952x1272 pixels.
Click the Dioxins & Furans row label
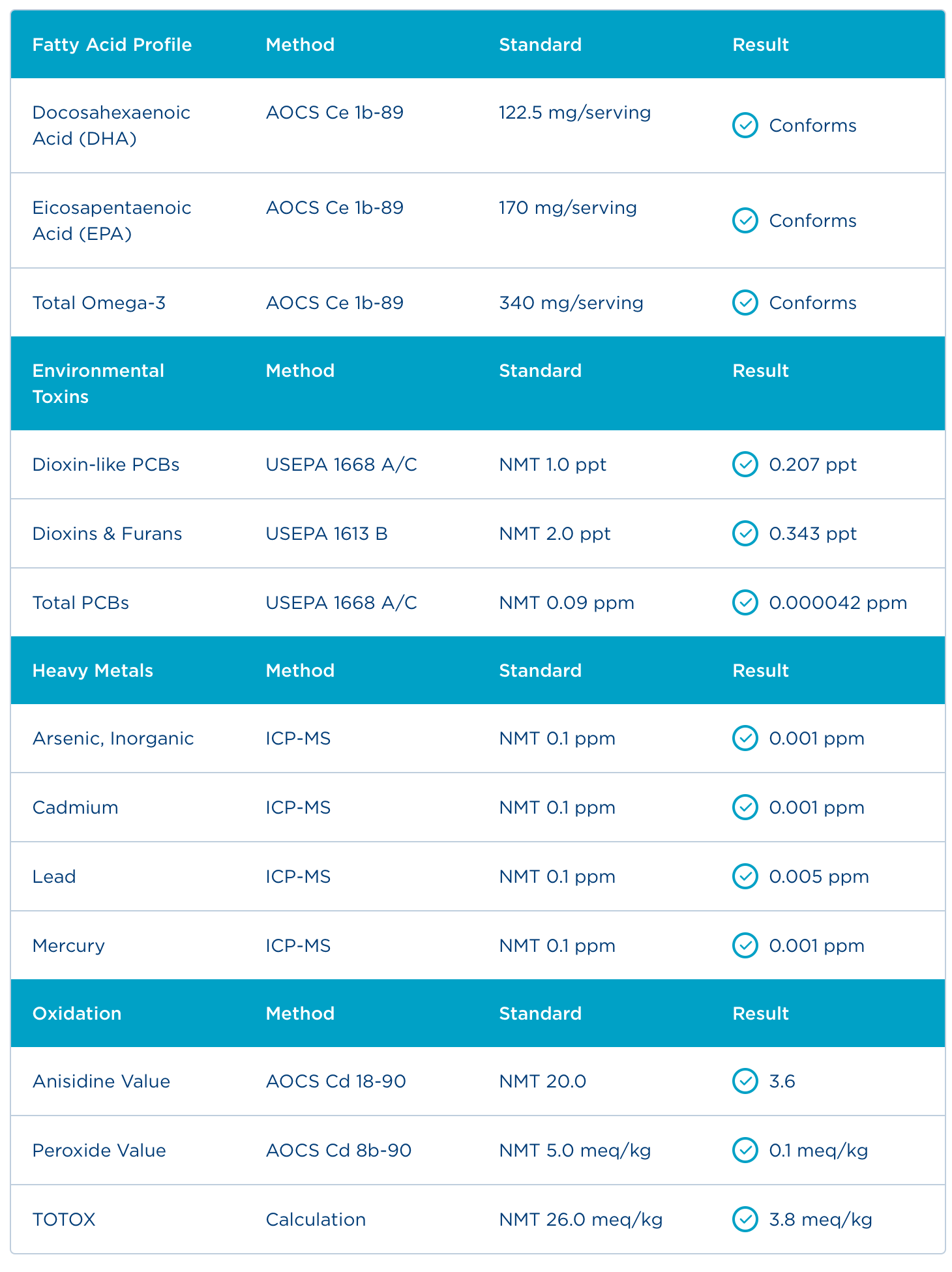(107, 534)
